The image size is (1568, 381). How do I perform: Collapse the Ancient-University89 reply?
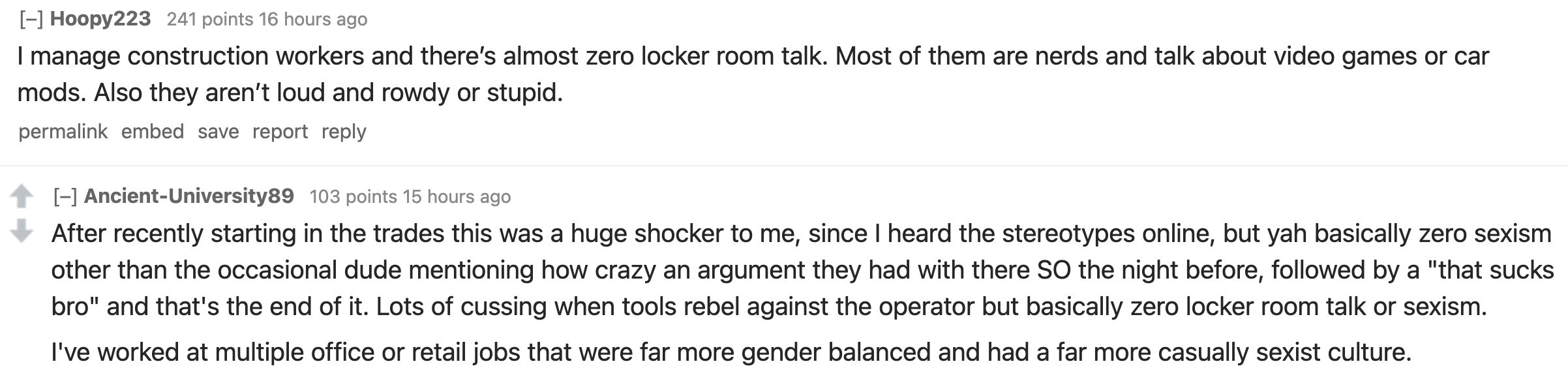tap(65, 196)
